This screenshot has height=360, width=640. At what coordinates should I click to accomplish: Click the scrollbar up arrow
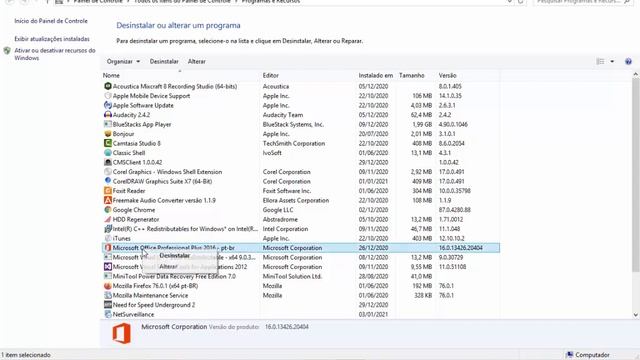pos(636,75)
